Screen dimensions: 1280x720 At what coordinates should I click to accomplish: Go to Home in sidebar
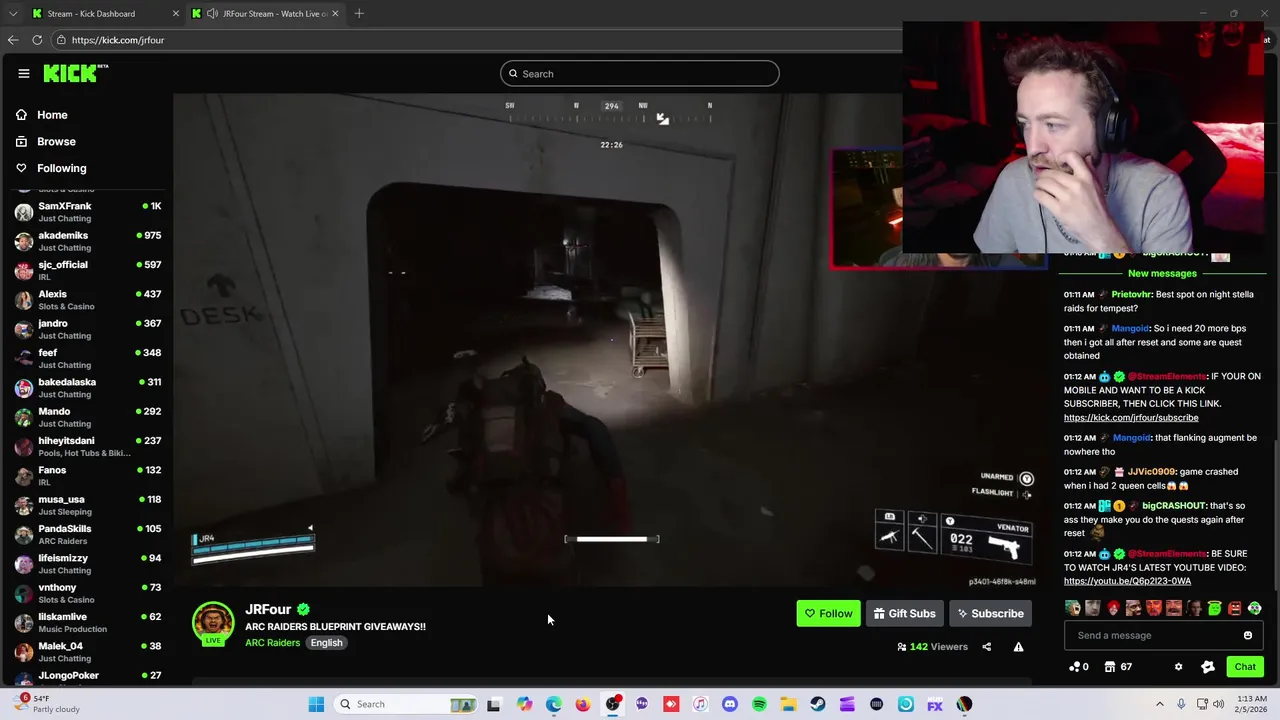(52, 115)
